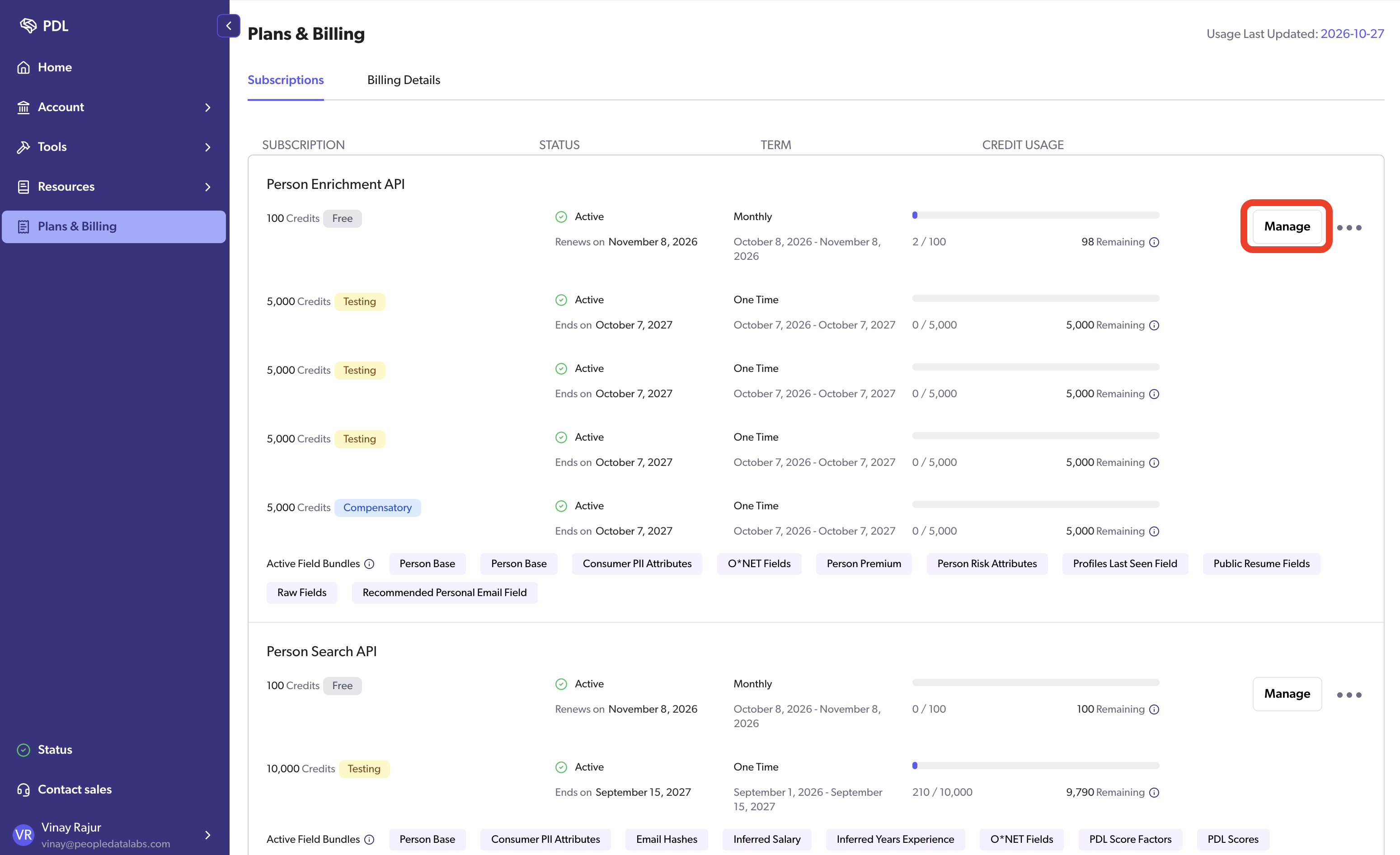Click Ends on September 15, 2027 text
1400x855 pixels.
[623, 793]
